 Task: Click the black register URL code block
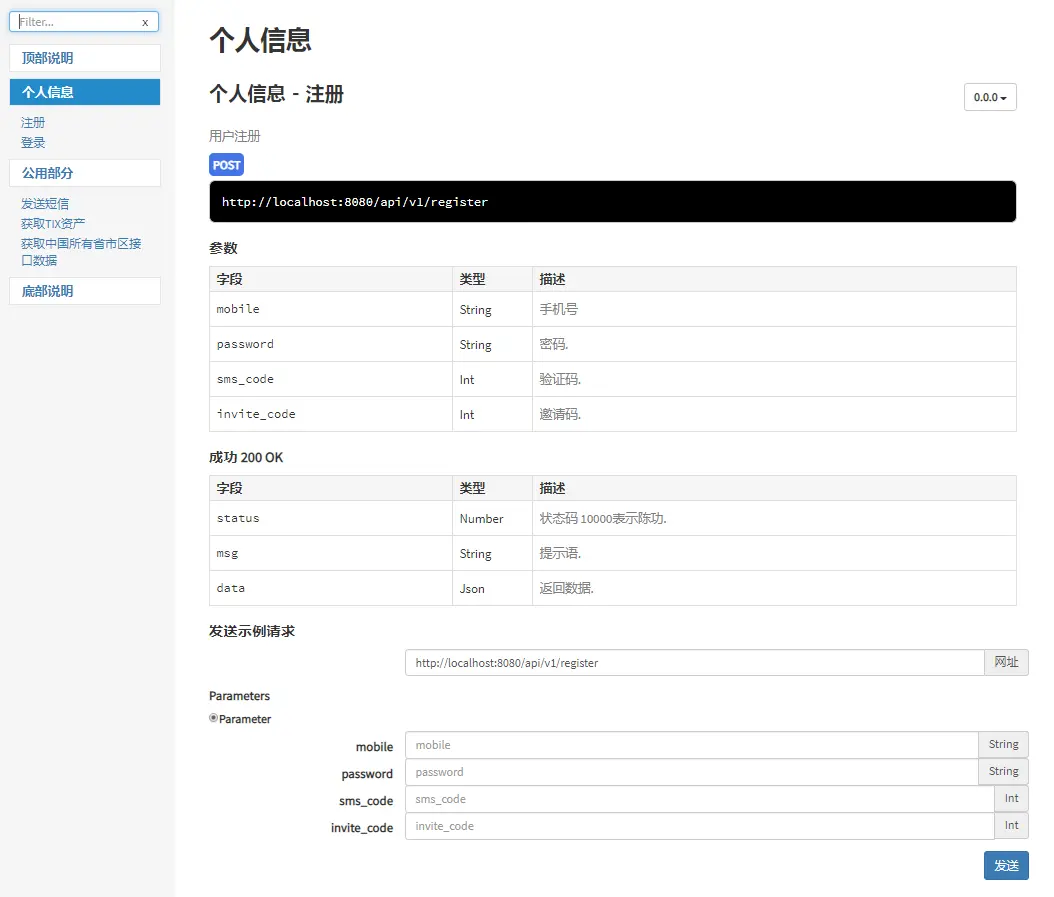[x=612, y=201]
